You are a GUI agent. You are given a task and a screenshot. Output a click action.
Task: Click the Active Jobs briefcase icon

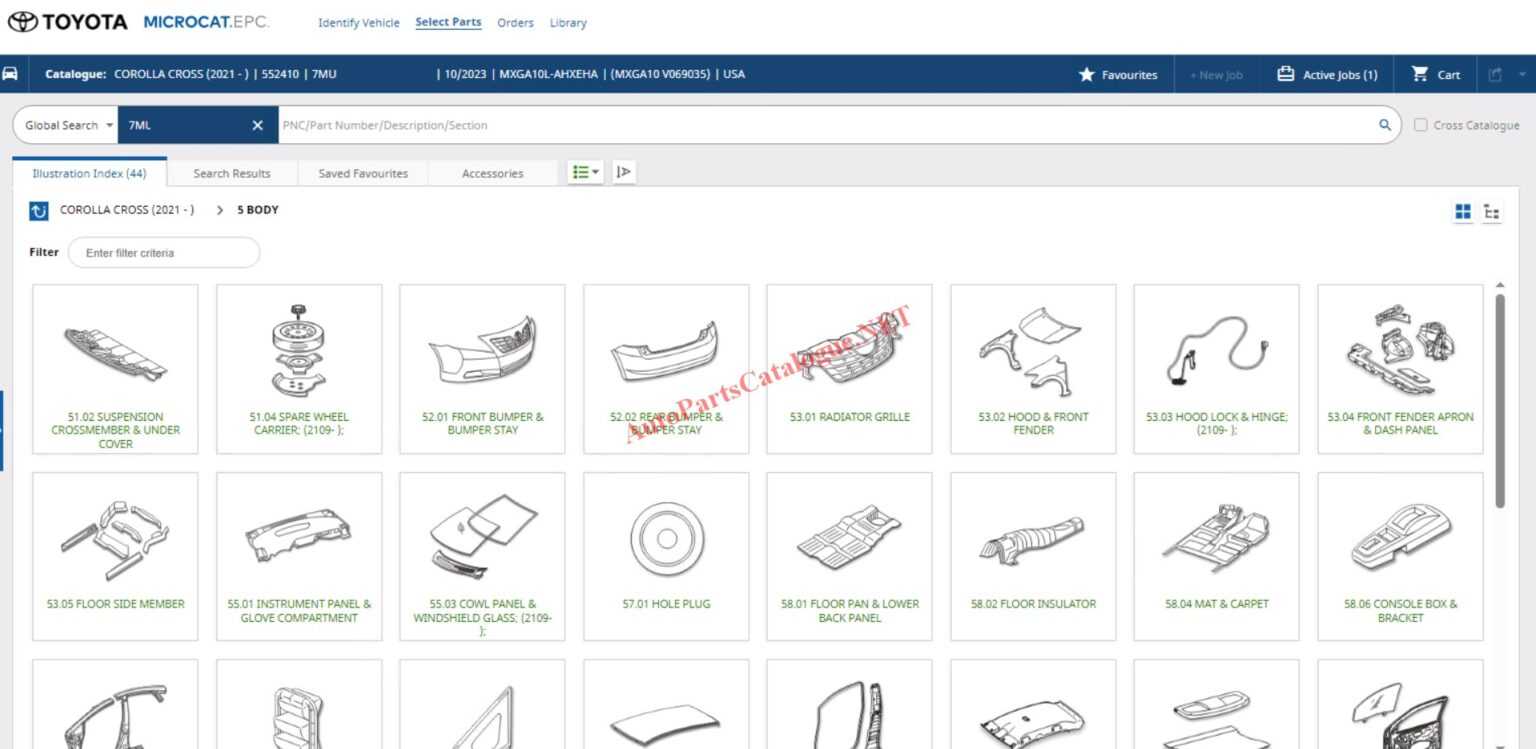pyautogui.click(x=1286, y=73)
